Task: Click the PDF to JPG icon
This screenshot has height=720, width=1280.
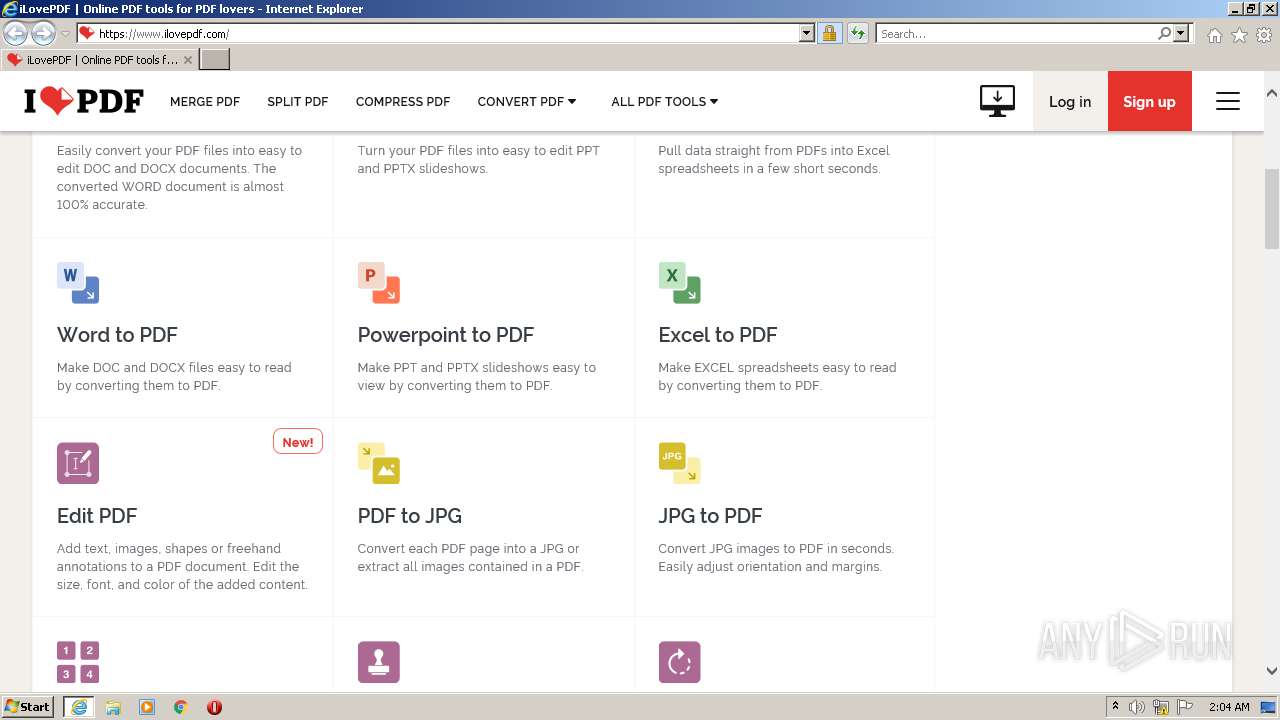Action: pyautogui.click(x=379, y=463)
